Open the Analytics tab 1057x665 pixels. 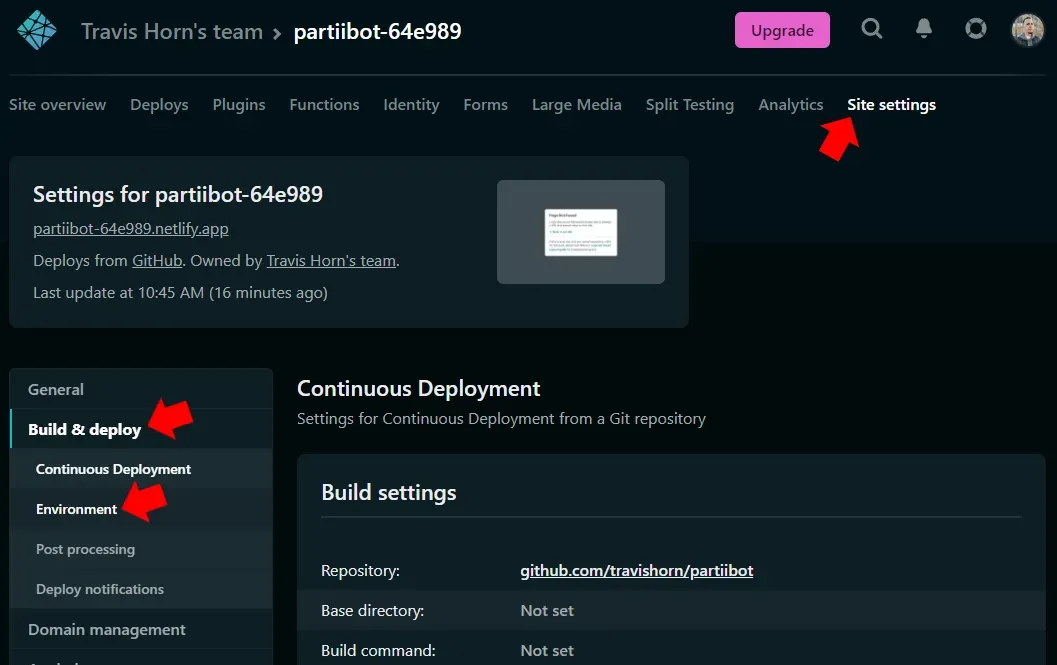click(790, 104)
